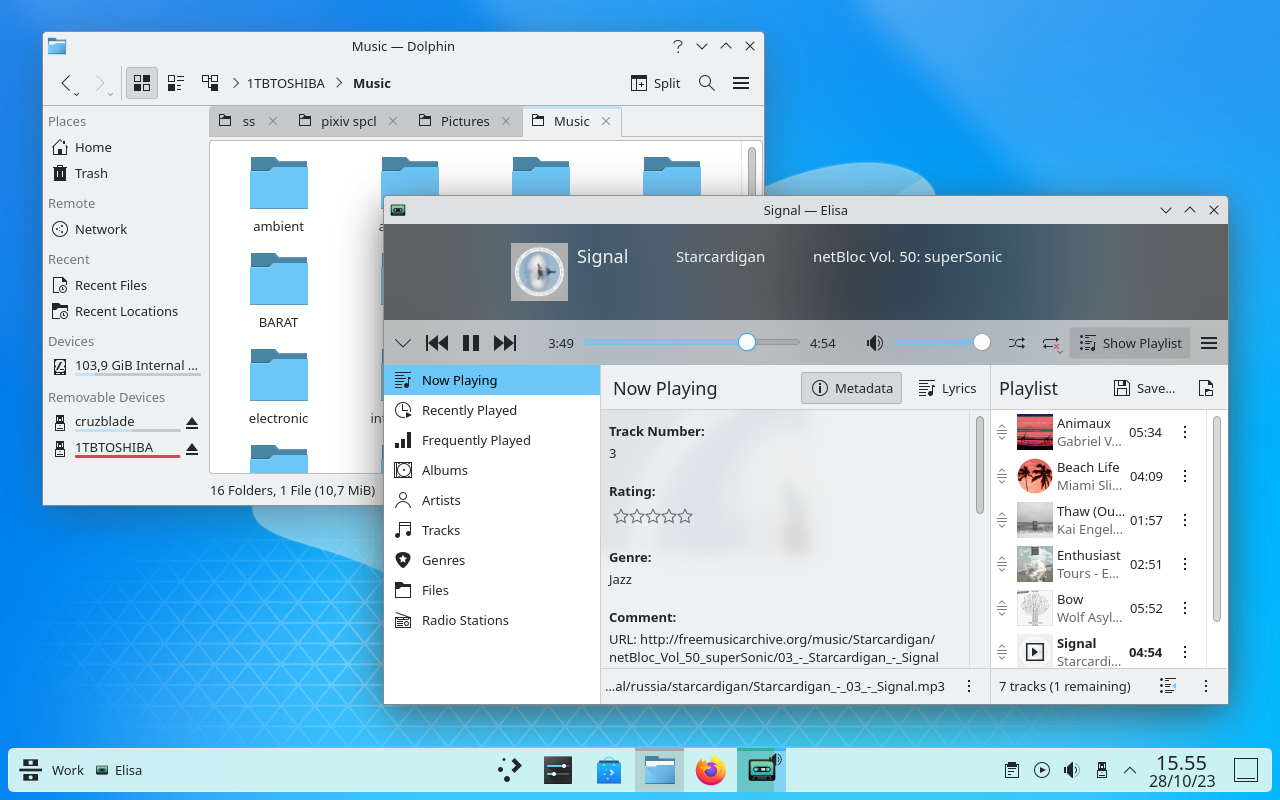Mute the volume using the speaker icon
1280x800 pixels.
pyautogui.click(x=874, y=342)
